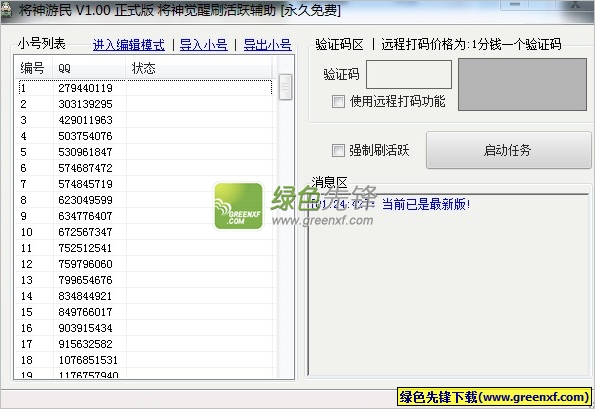Select account row 279440119

point(145,88)
